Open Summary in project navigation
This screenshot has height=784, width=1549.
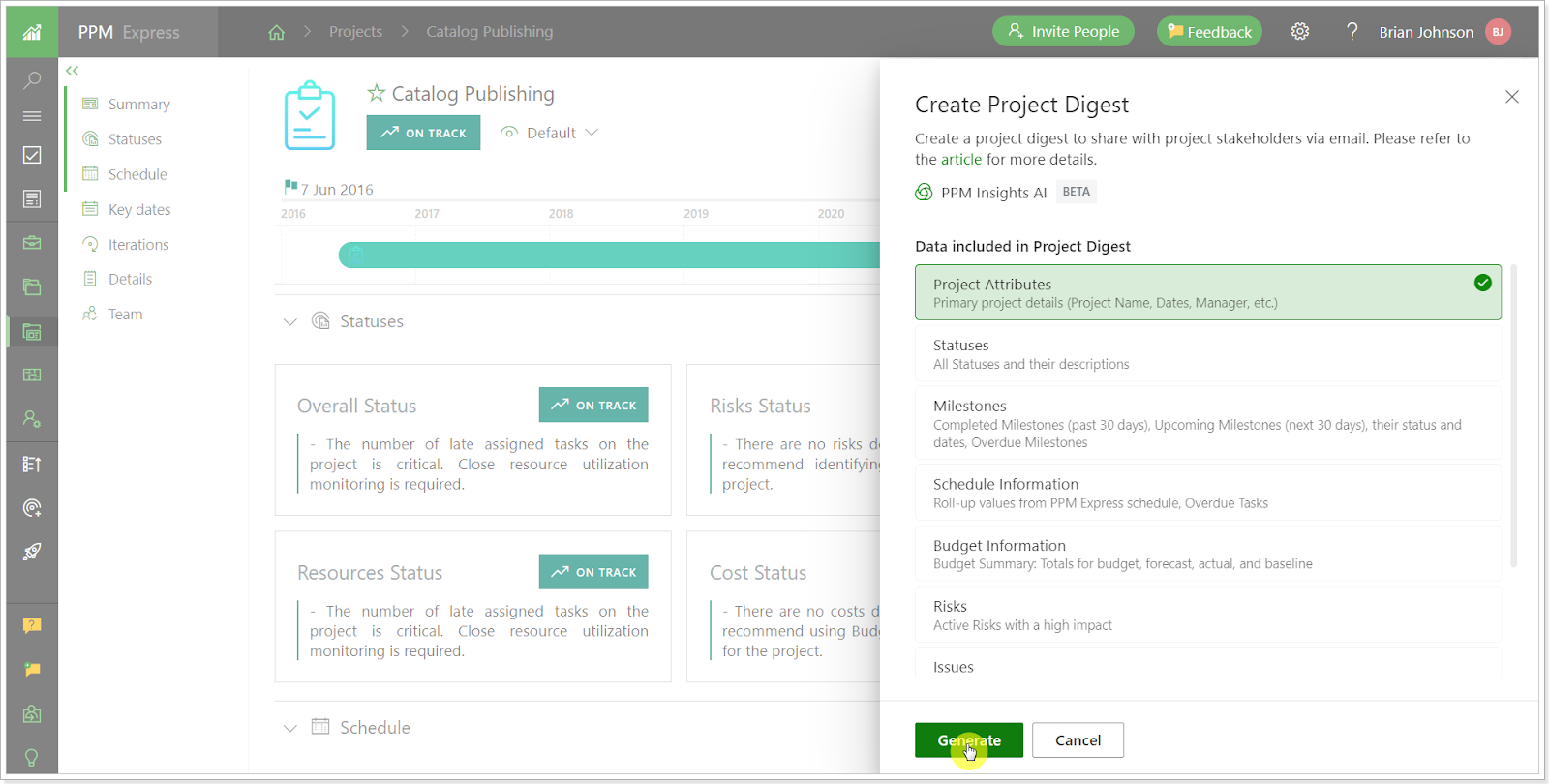[138, 105]
